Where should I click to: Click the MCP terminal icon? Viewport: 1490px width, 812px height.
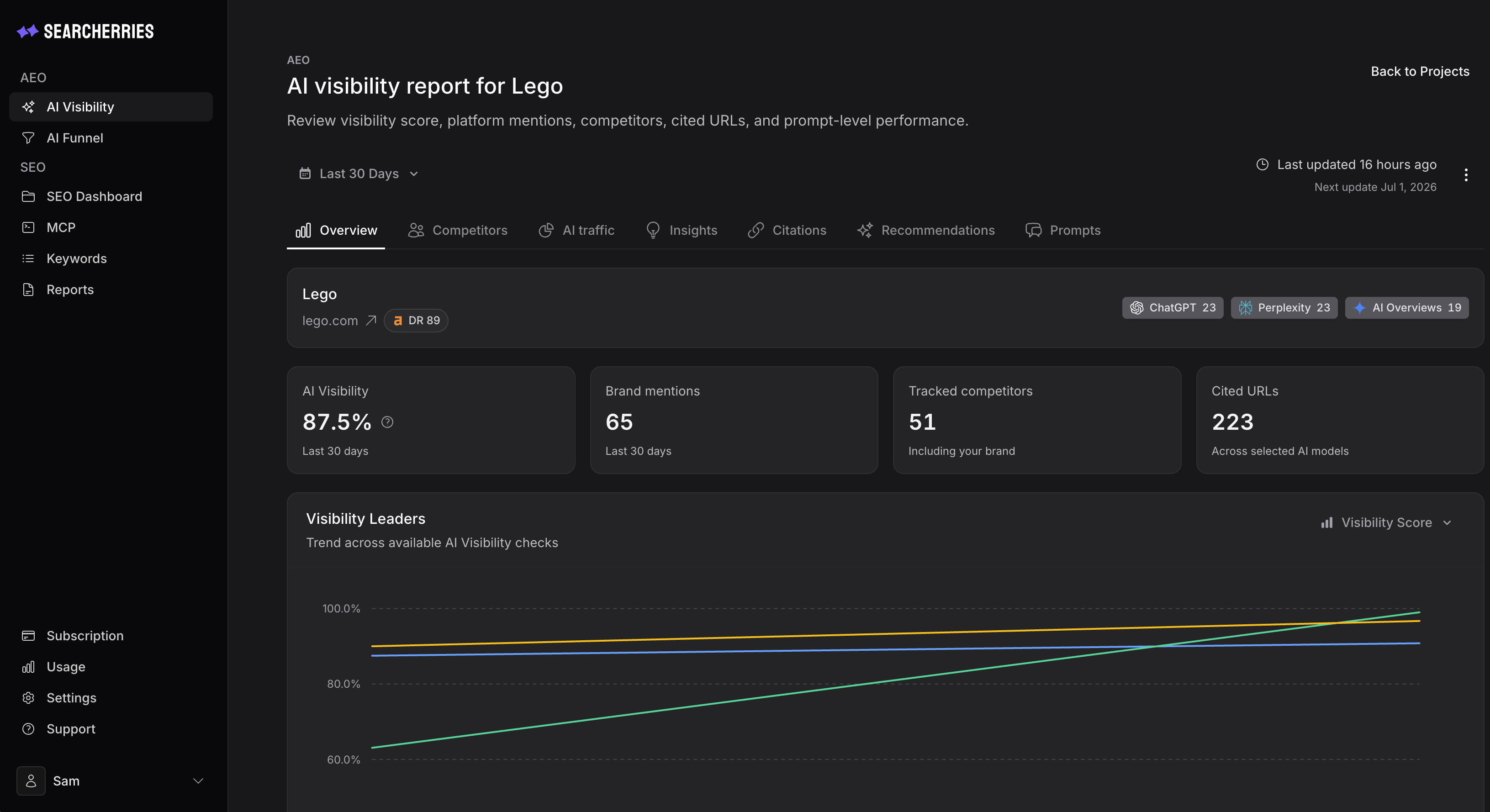28,228
